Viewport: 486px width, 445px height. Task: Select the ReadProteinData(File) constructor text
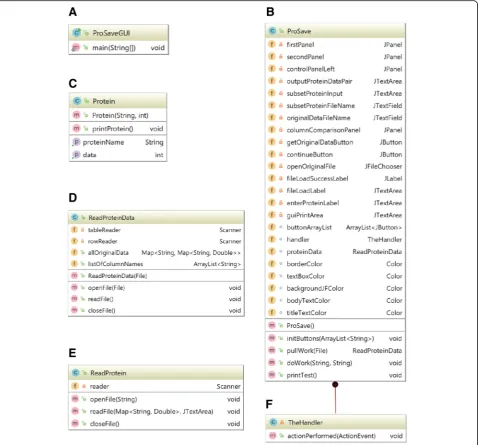(117, 276)
